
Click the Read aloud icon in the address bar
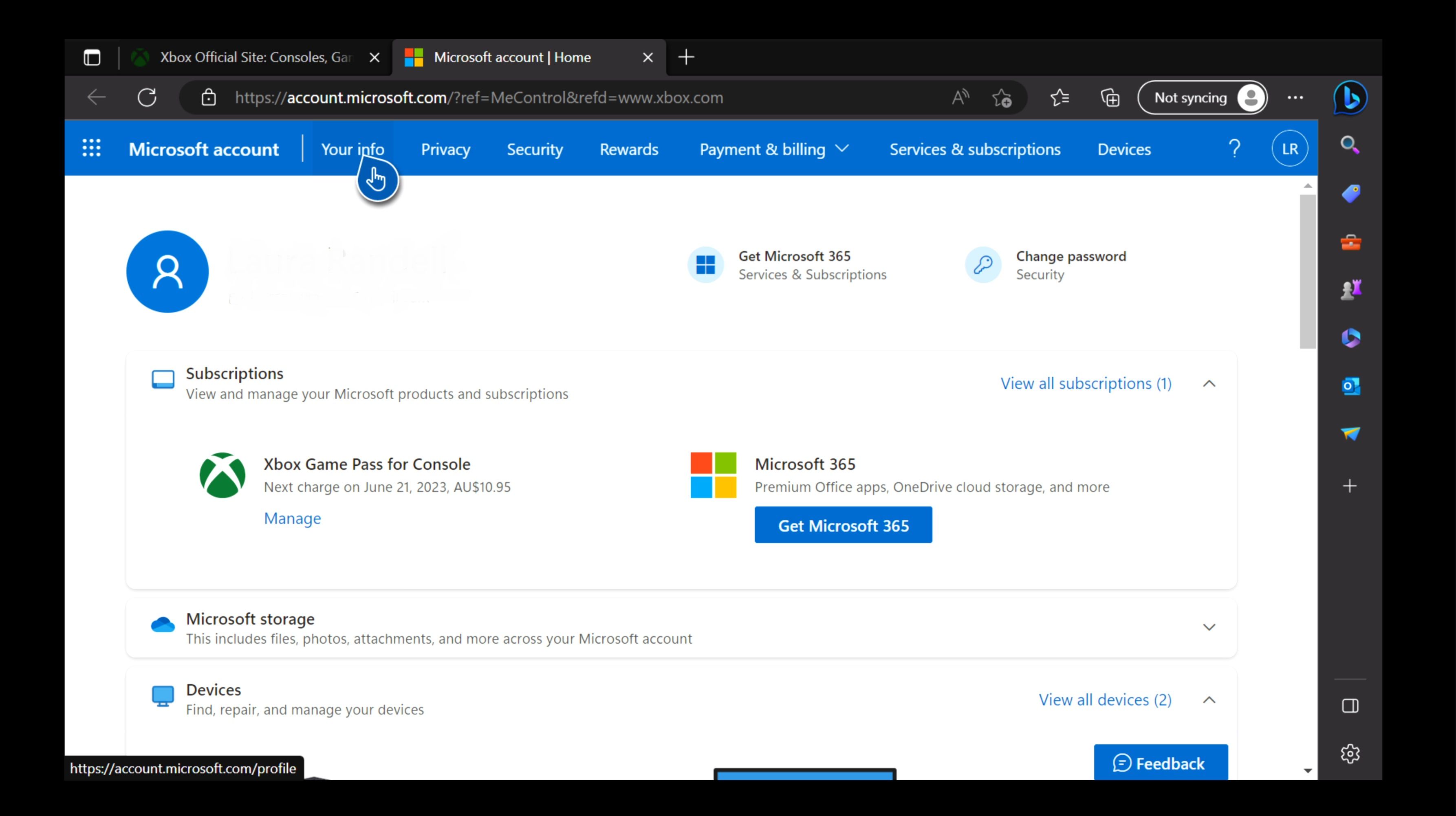[x=960, y=98]
